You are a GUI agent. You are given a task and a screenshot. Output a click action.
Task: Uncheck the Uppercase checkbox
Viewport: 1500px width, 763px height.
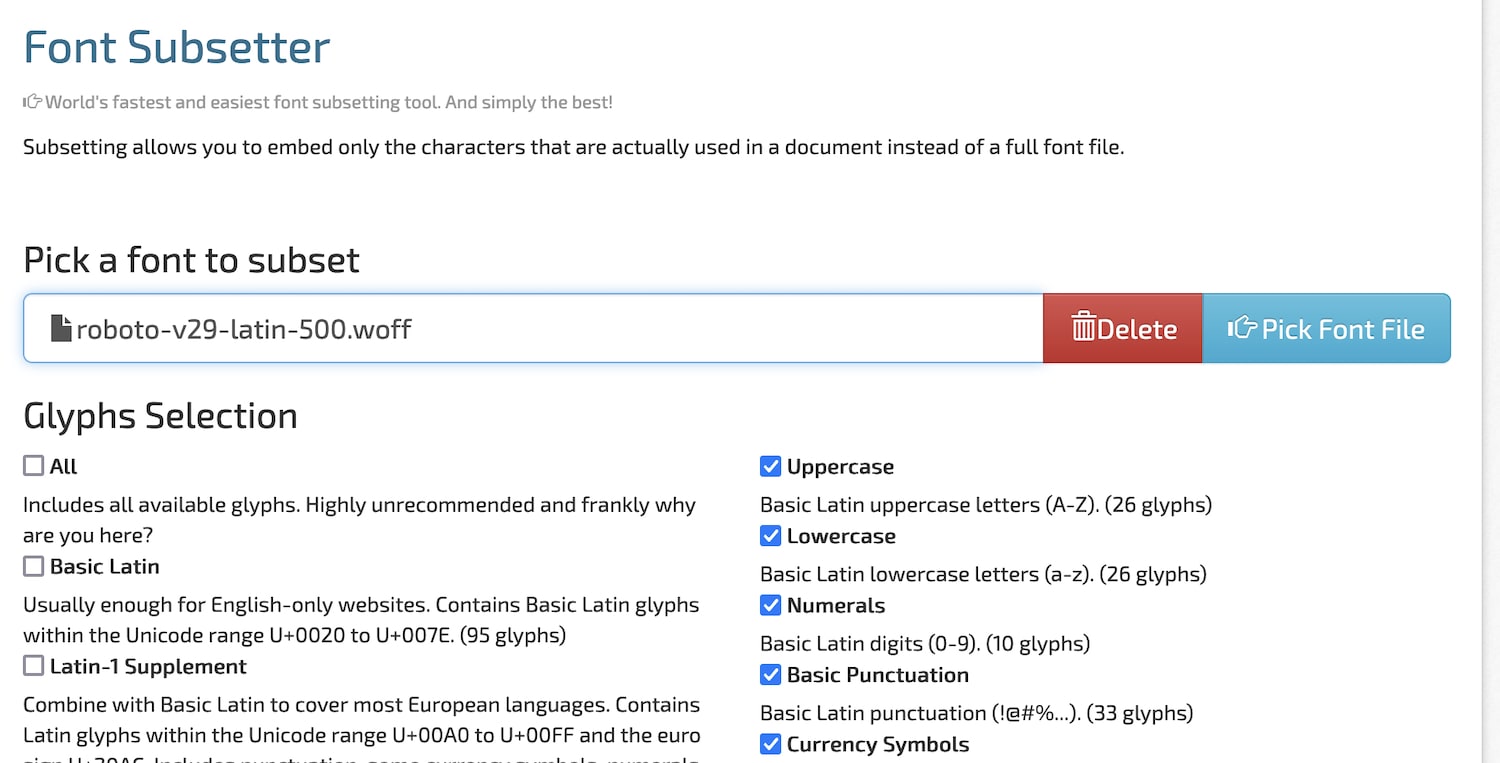tap(770, 466)
